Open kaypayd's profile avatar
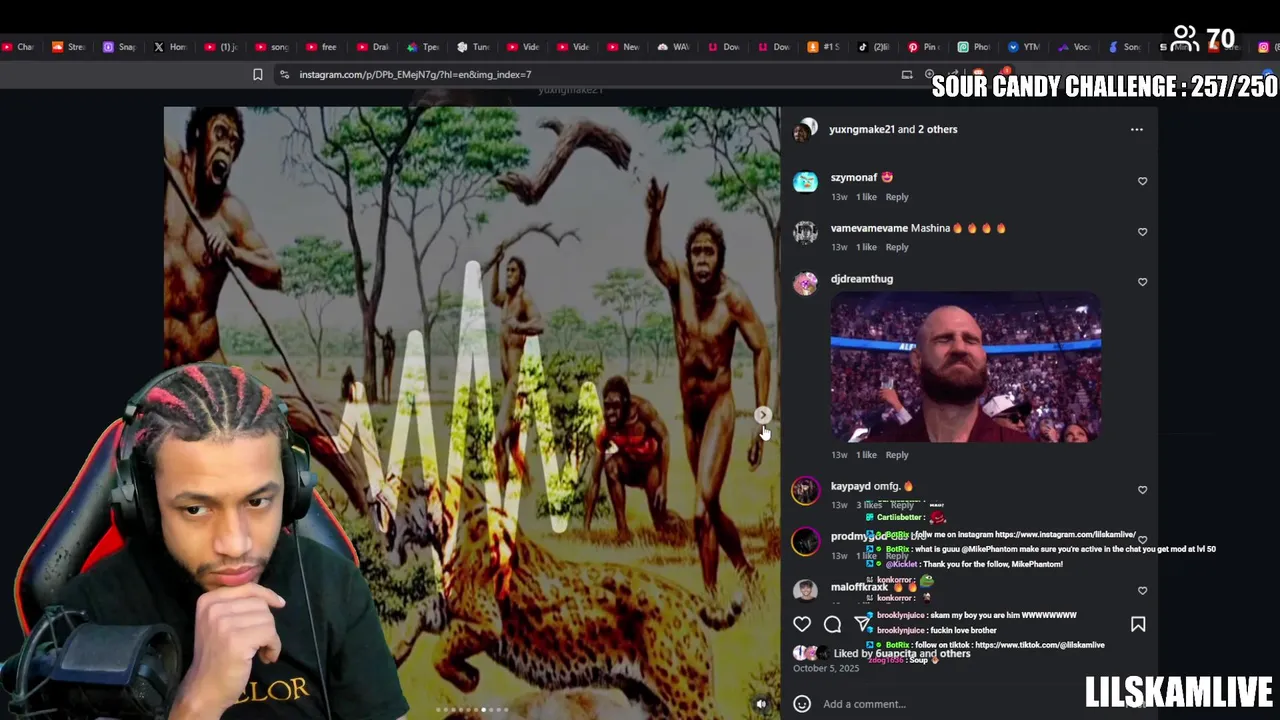 805,490
